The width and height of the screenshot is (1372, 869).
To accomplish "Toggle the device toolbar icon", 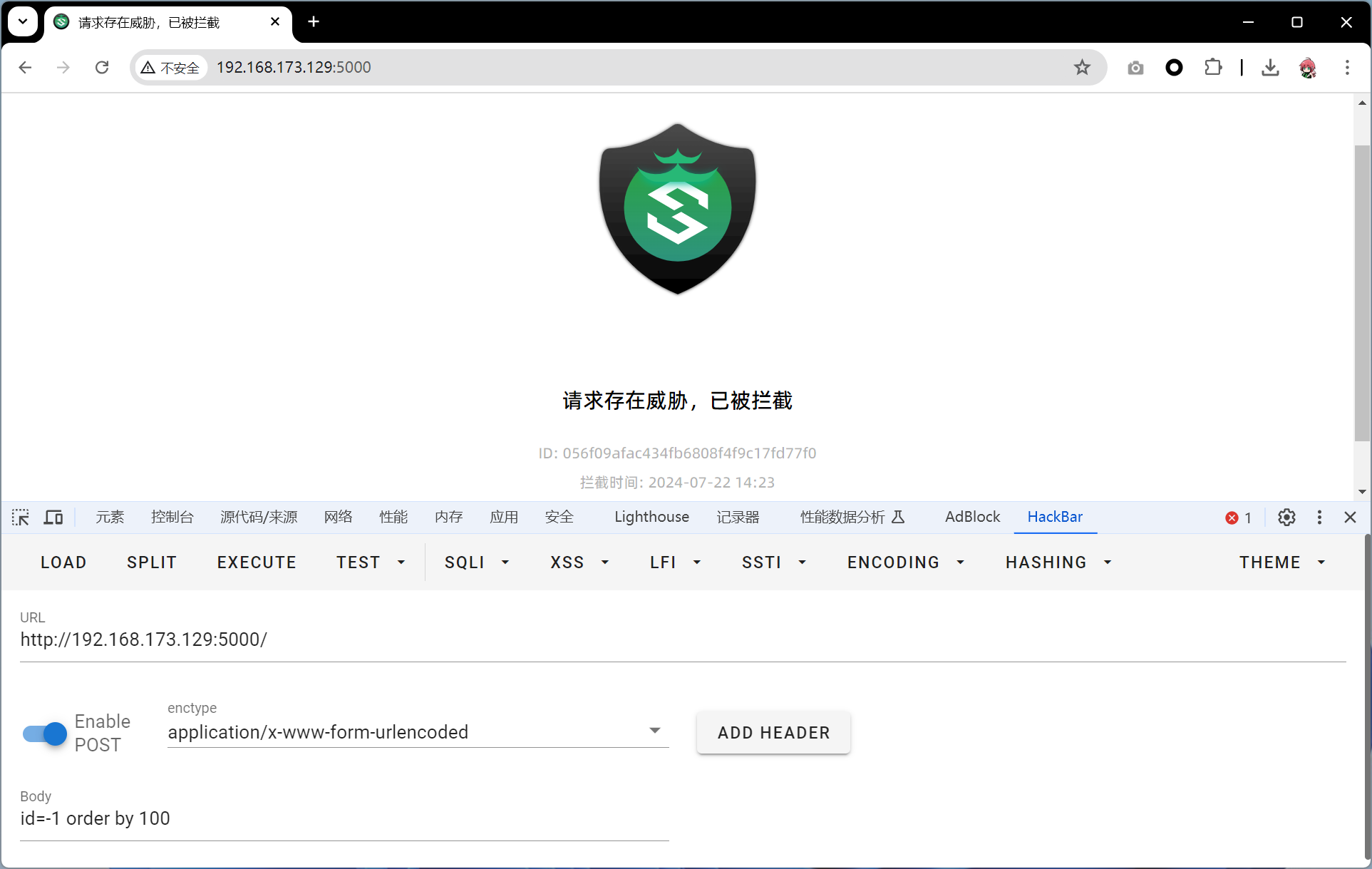I will [53, 518].
